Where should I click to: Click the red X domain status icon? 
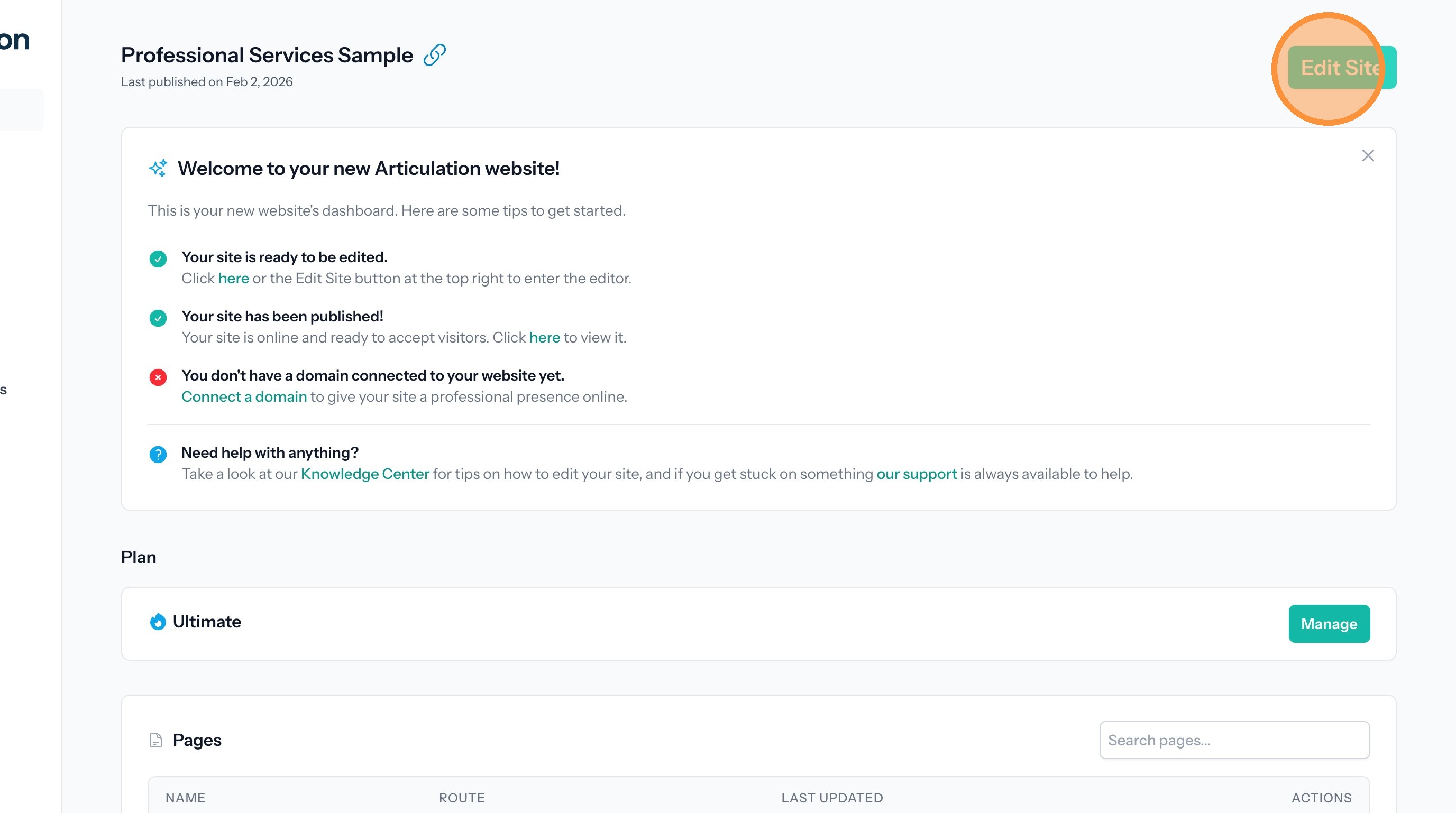(x=158, y=377)
